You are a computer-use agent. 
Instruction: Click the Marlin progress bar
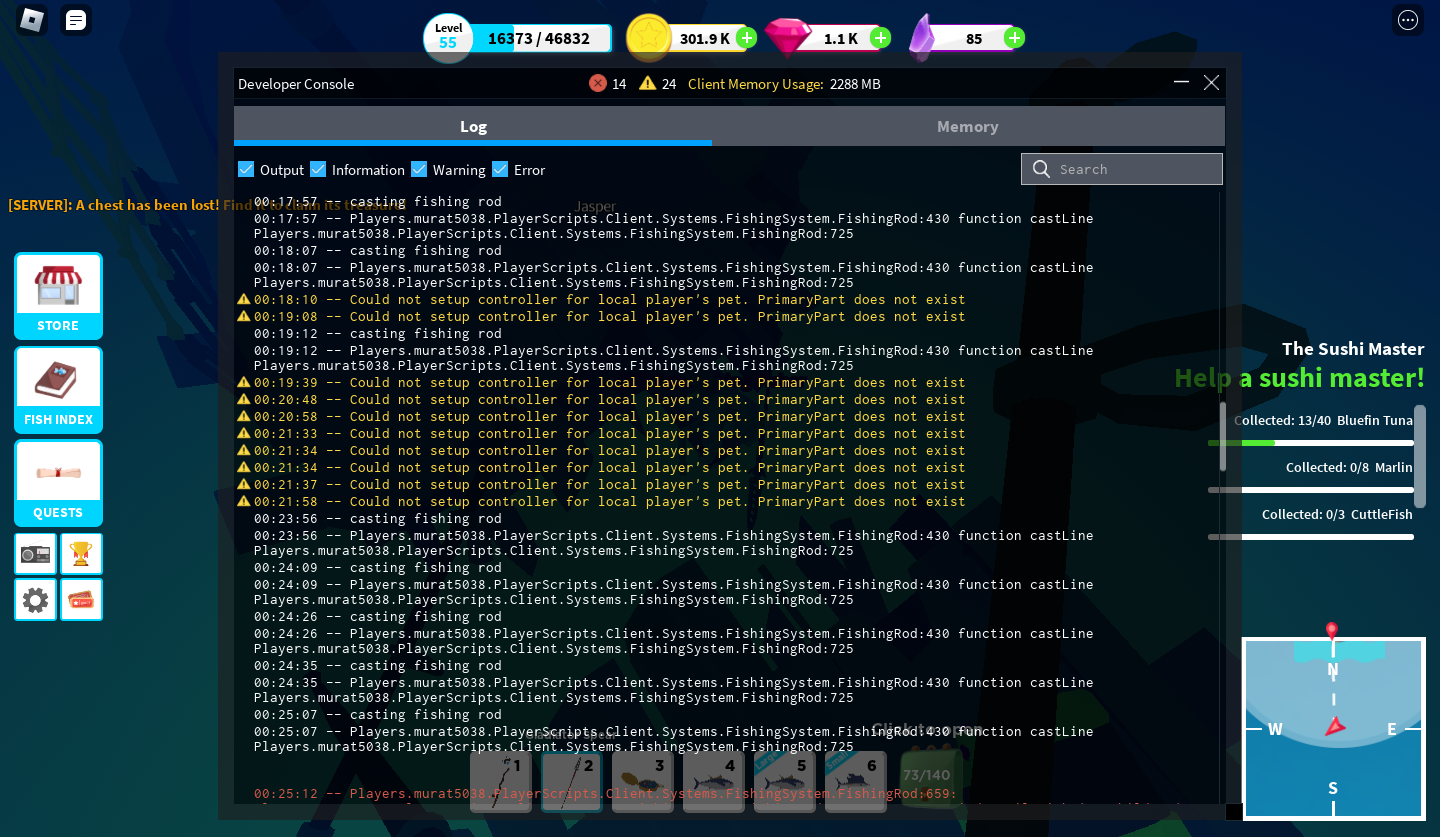point(1311,490)
